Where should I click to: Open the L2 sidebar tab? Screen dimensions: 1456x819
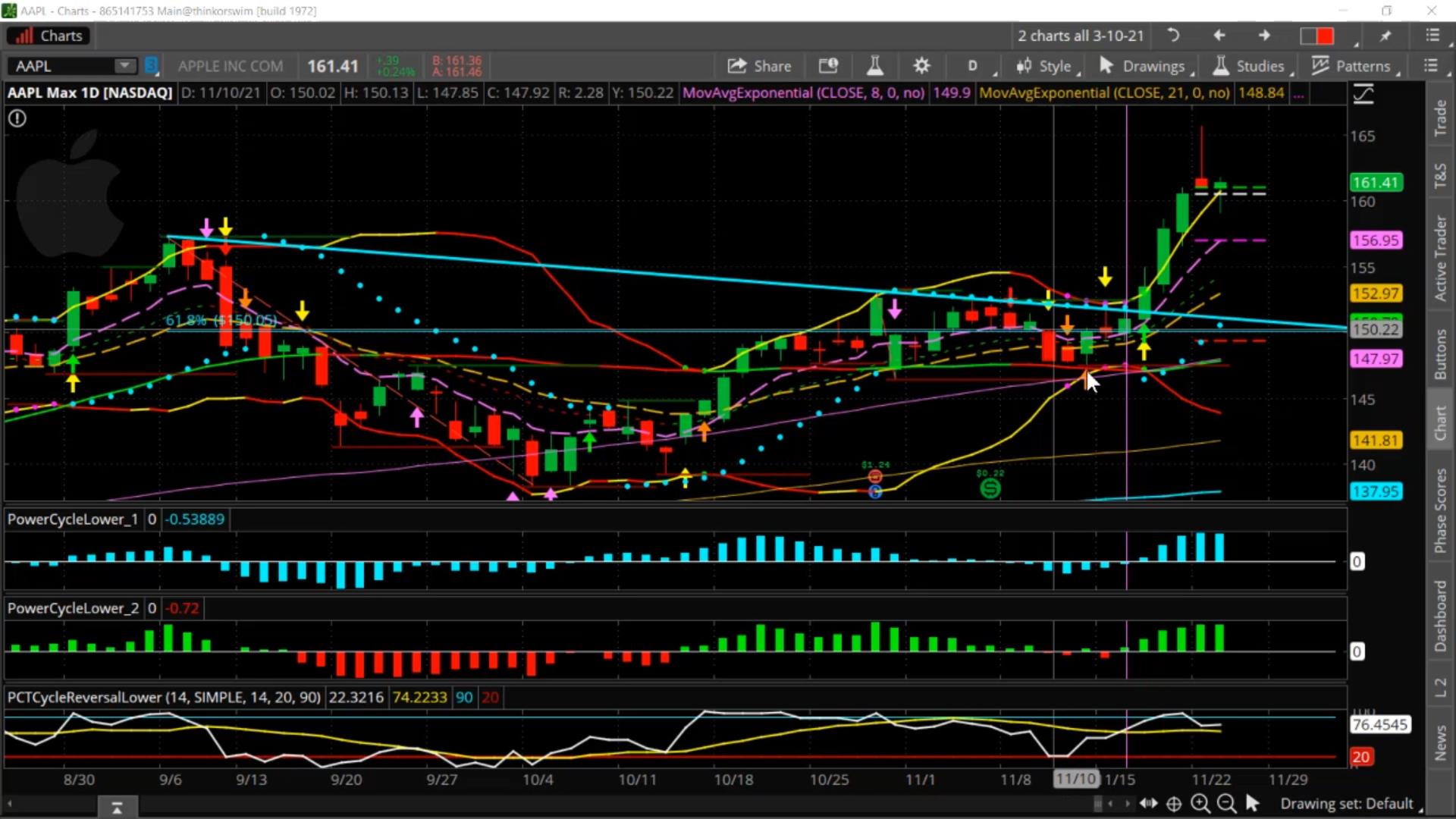pyautogui.click(x=1440, y=687)
